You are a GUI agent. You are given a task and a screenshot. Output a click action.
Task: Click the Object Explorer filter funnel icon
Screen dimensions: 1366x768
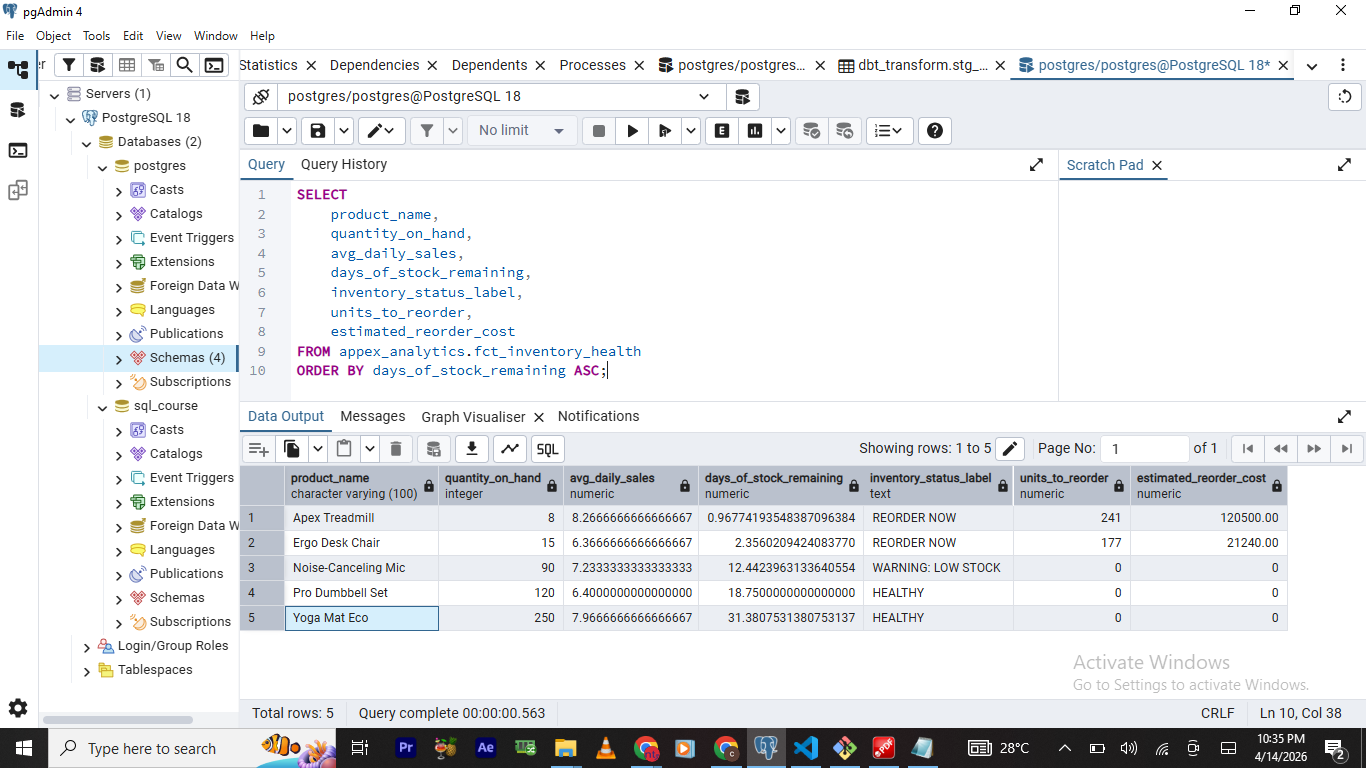click(68, 65)
